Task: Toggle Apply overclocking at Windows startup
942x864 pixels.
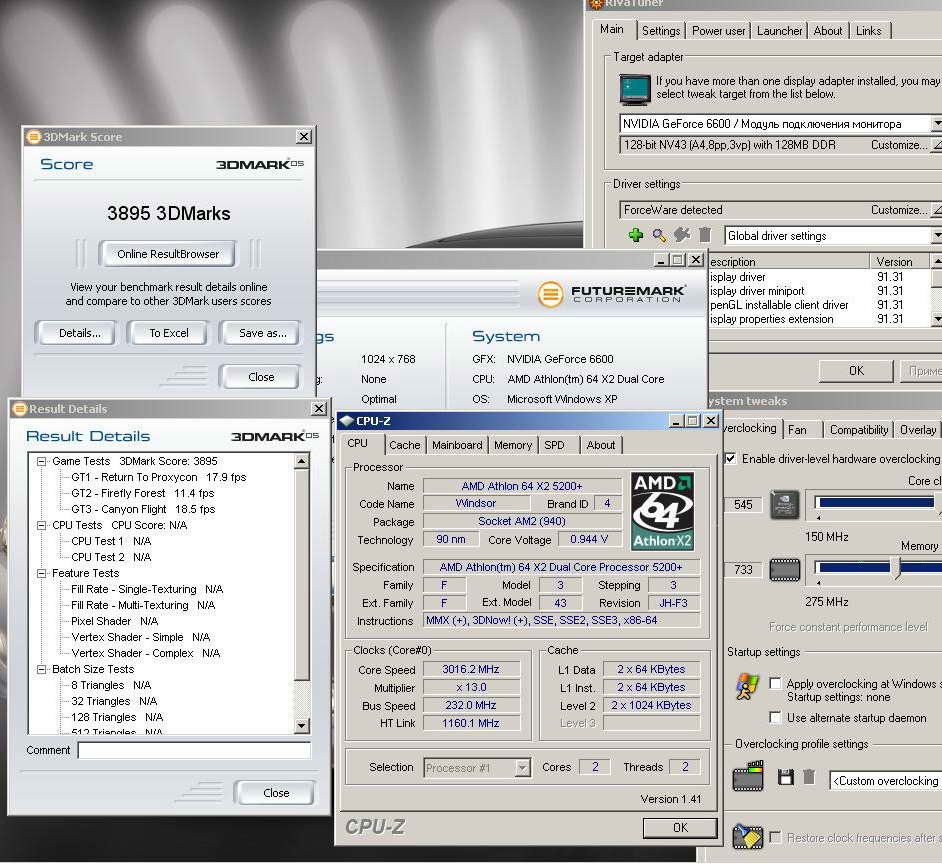Action: (x=776, y=683)
